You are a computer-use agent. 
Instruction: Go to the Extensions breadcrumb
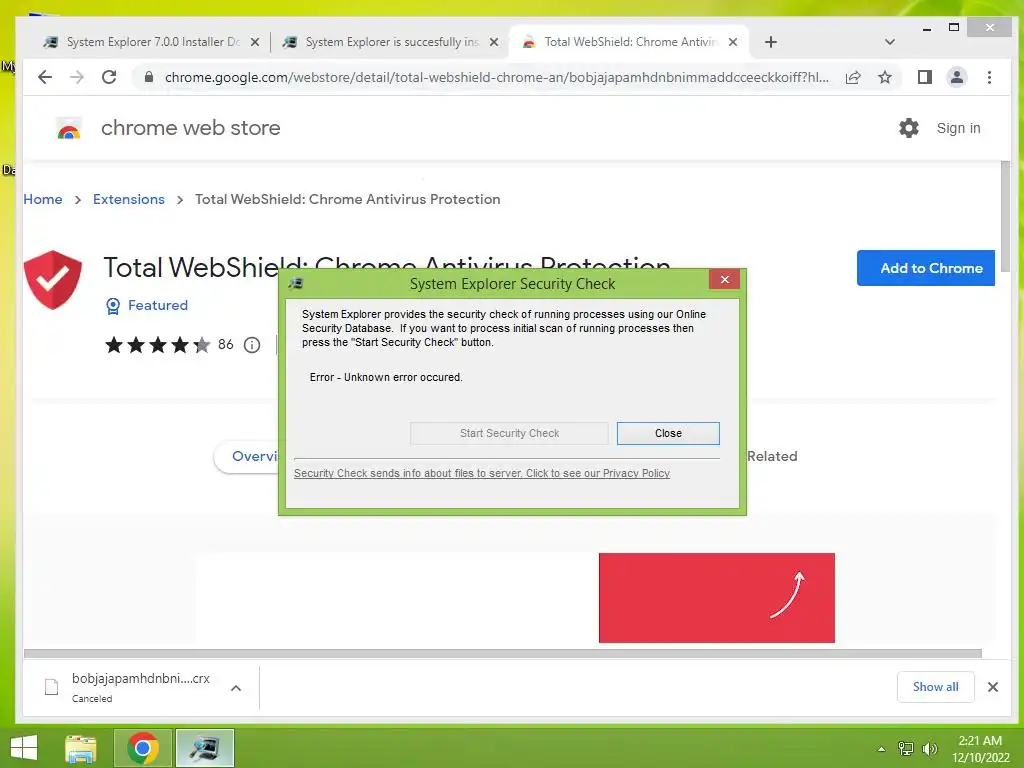click(x=129, y=199)
